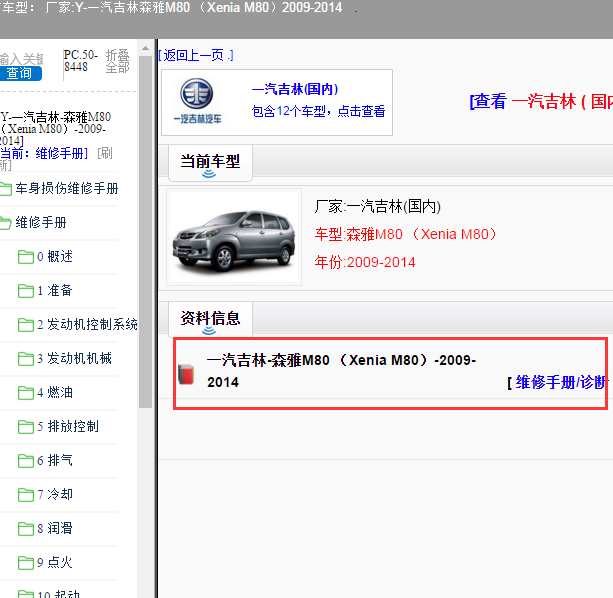Screen dimensions: 613x598
Task: Select the 当前车型 tab
Action: coord(210,163)
